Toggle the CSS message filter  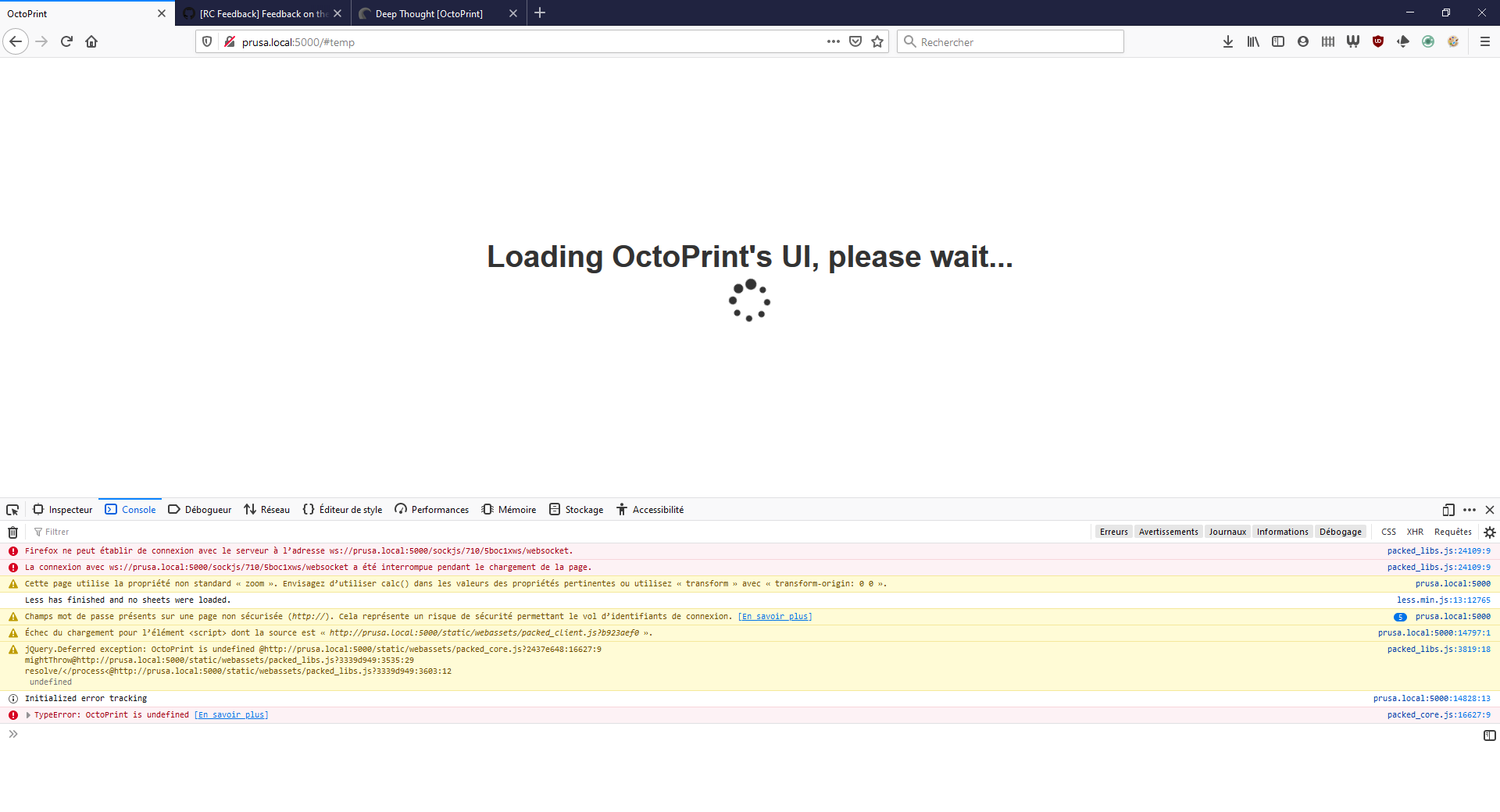point(1388,532)
